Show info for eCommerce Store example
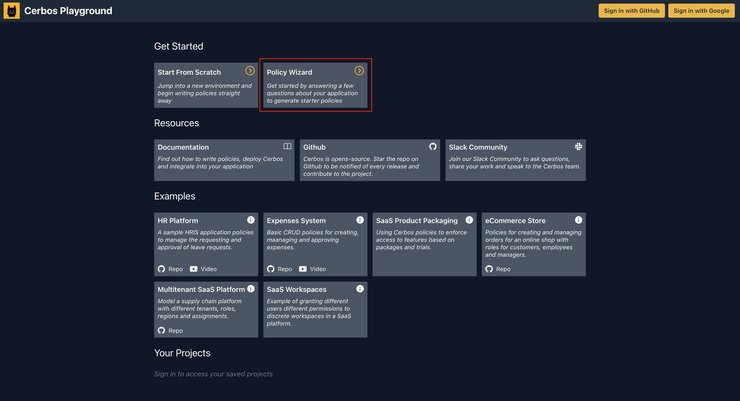The image size is (740, 401). pyautogui.click(x=578, y=220)
